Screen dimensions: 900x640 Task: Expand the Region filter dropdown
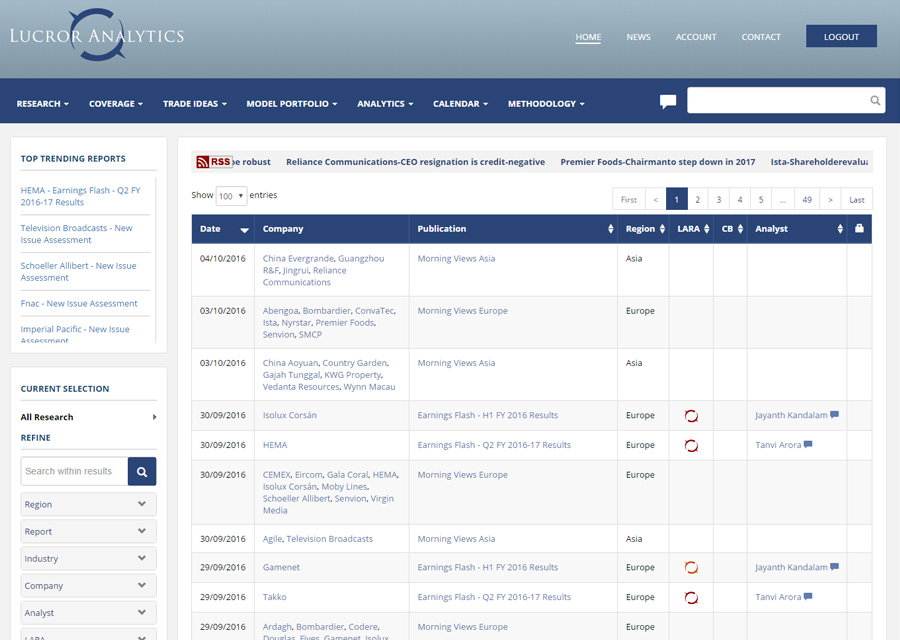pos(88,505)
